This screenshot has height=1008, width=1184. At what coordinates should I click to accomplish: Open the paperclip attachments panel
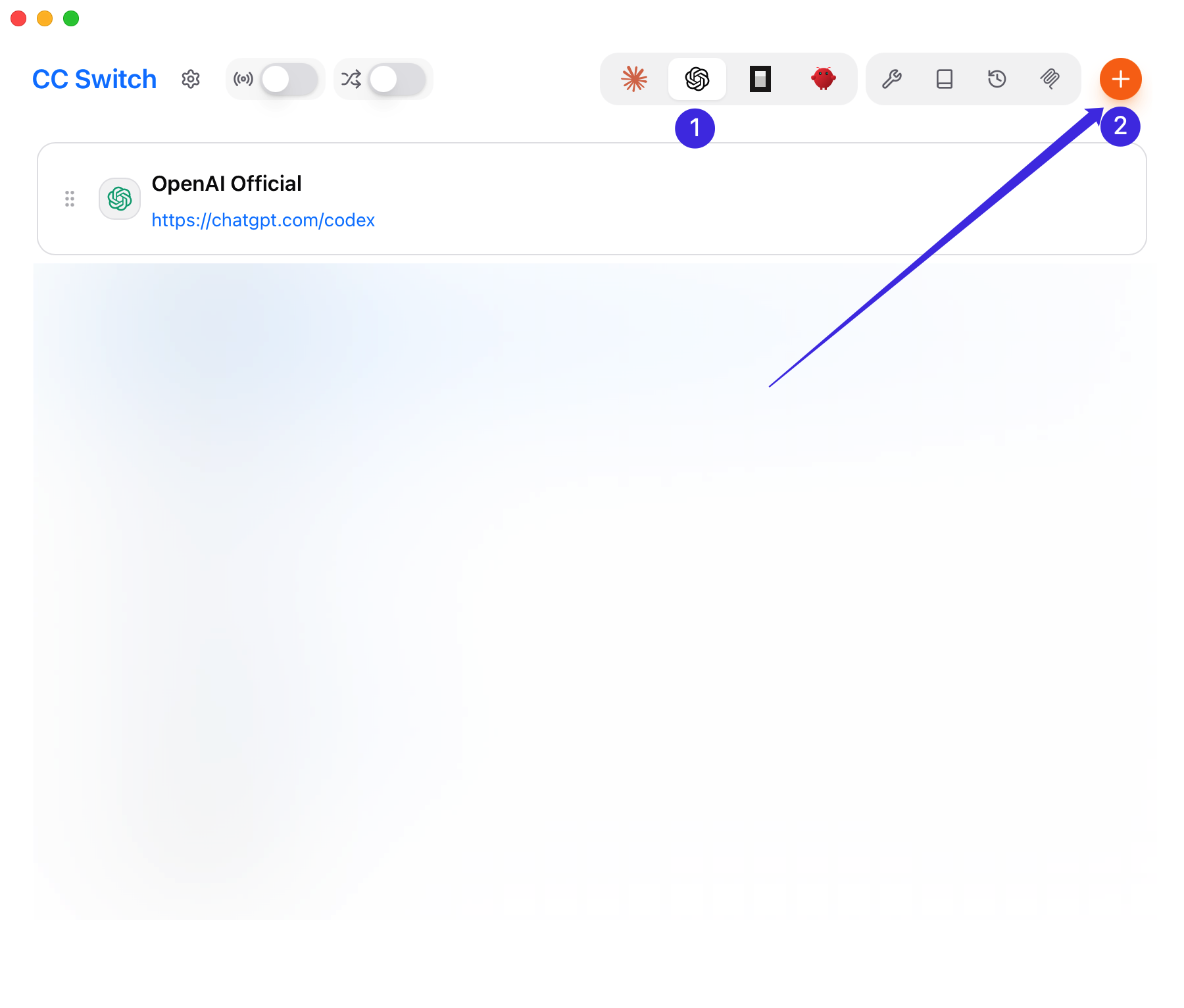[1050, 79]
